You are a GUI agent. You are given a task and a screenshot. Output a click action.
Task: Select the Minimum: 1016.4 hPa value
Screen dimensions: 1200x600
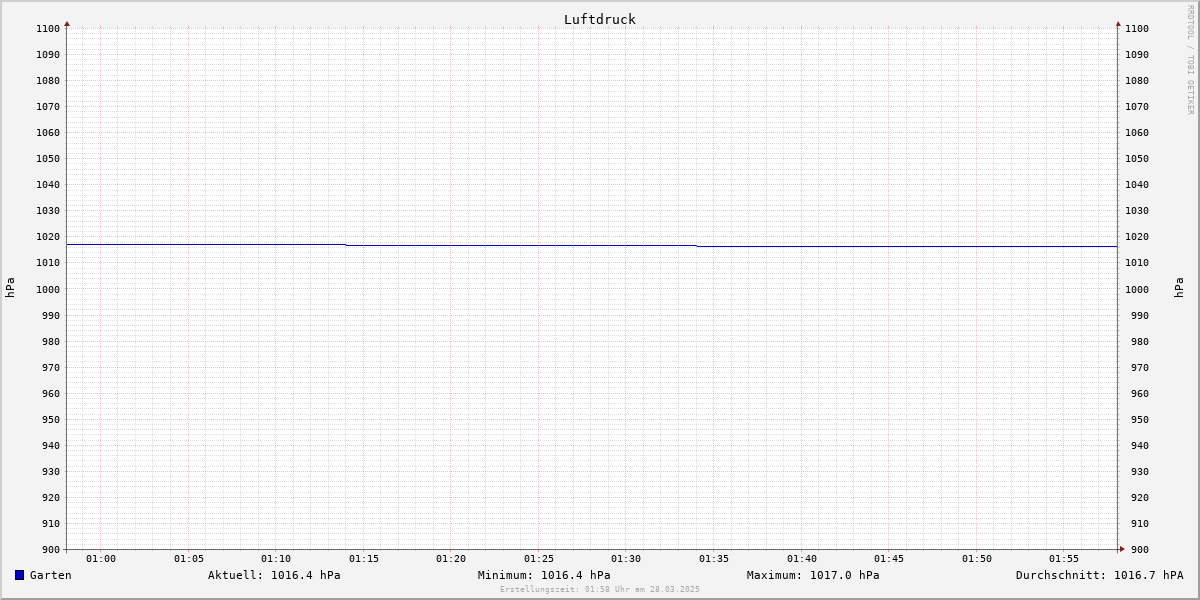pyautogui.click(x=544, y=575)
